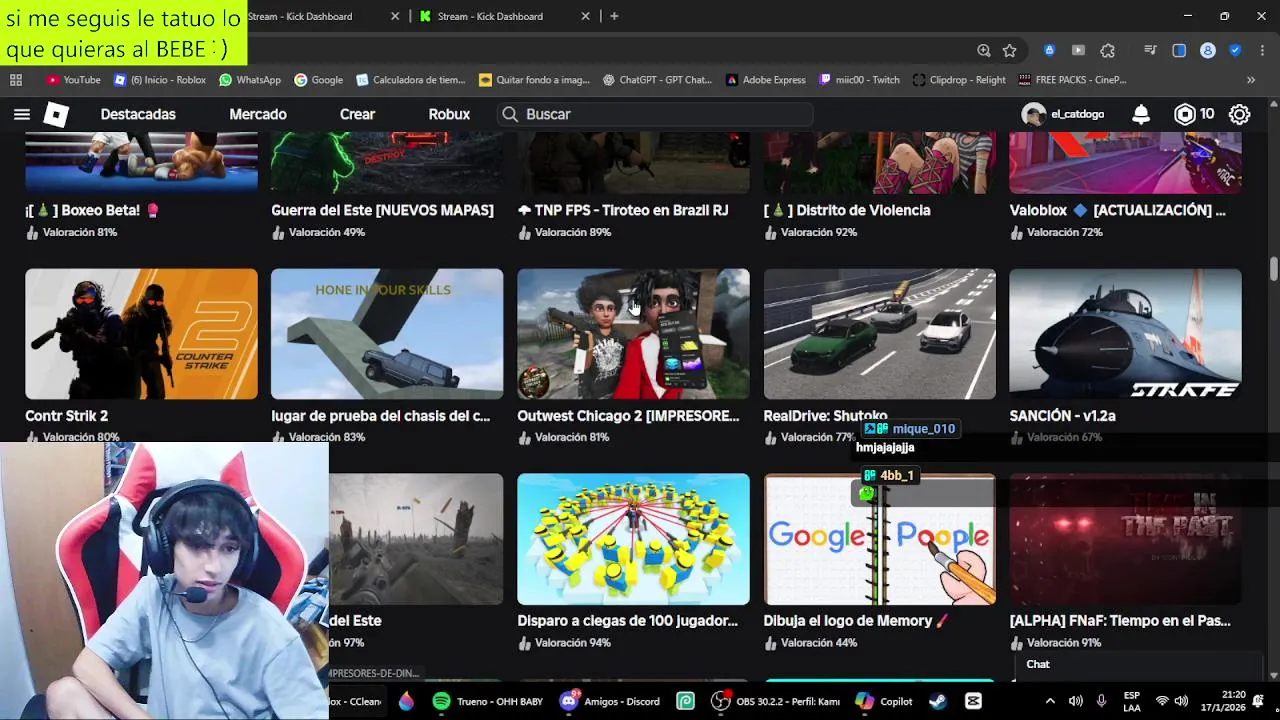This screenshot has width=1280, height=720.
Task: Open a new browser tab
Action: point(614,16)
